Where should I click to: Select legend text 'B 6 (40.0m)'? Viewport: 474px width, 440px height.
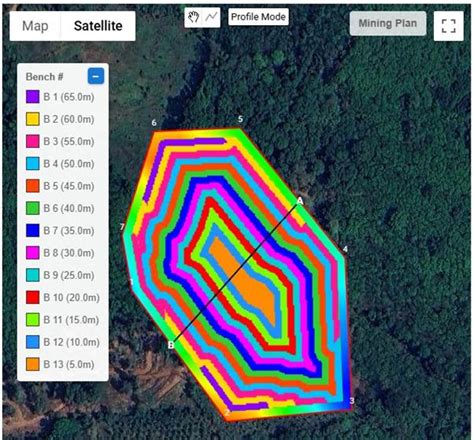click(x=69, y=209)
